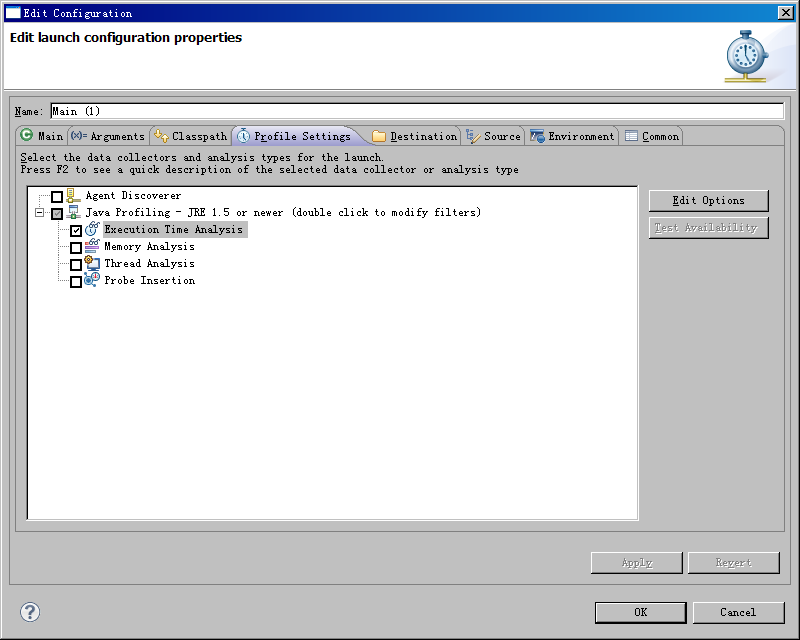Screen dimensions: 800x640
Task: Click the Thread Analysis icon
Action: click(x=92, y=263)
